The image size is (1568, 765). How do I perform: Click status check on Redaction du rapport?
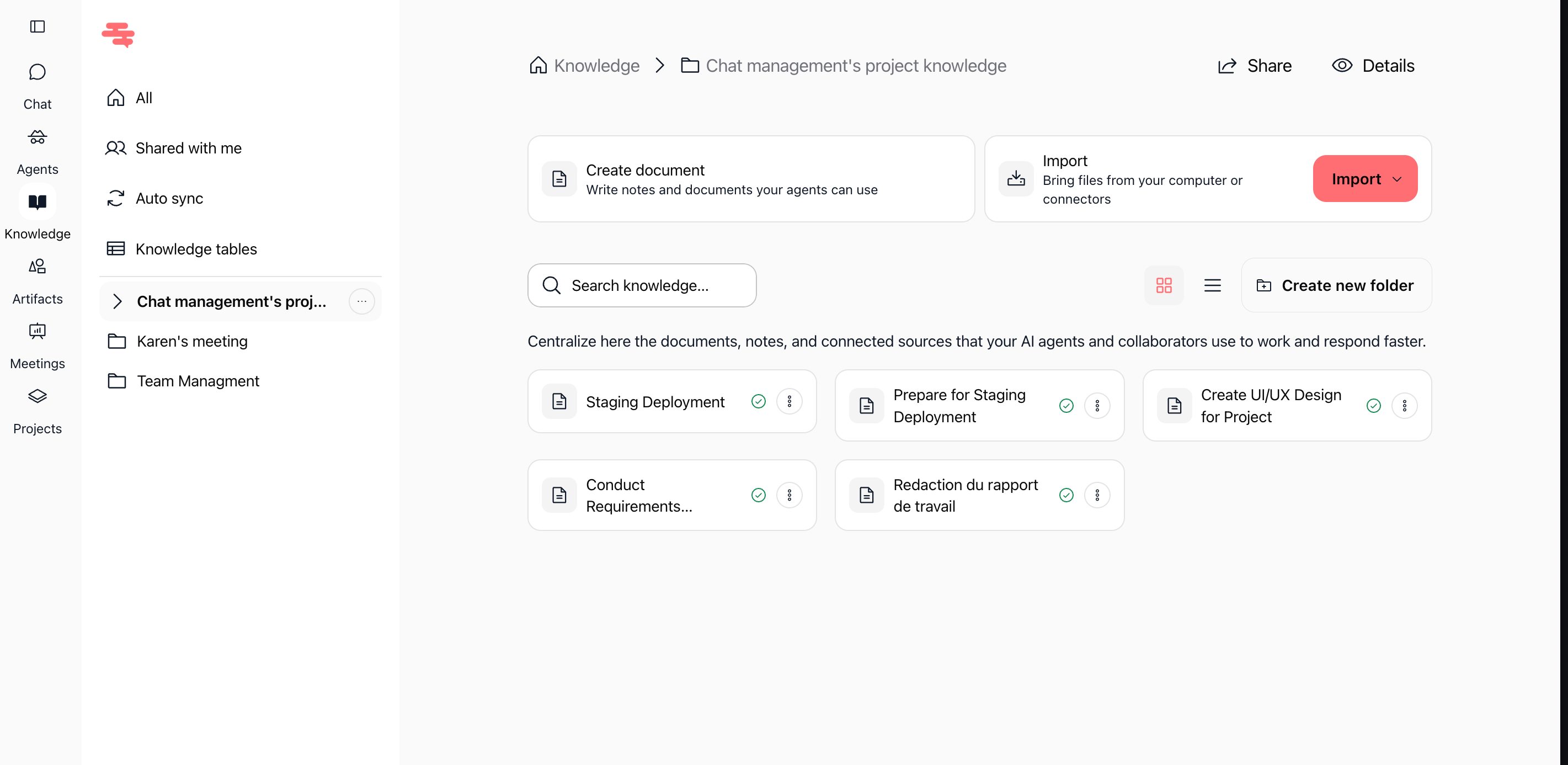click(x=1066, y=495)
